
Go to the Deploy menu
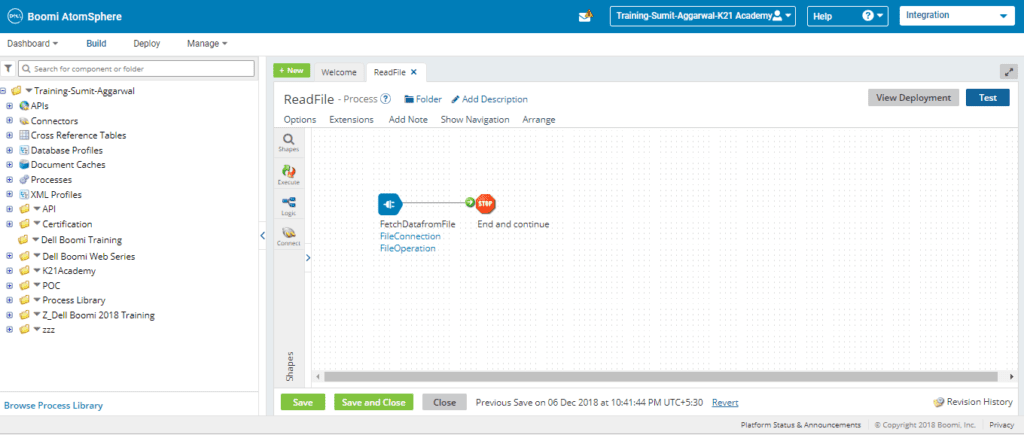[x=146, y=44]
